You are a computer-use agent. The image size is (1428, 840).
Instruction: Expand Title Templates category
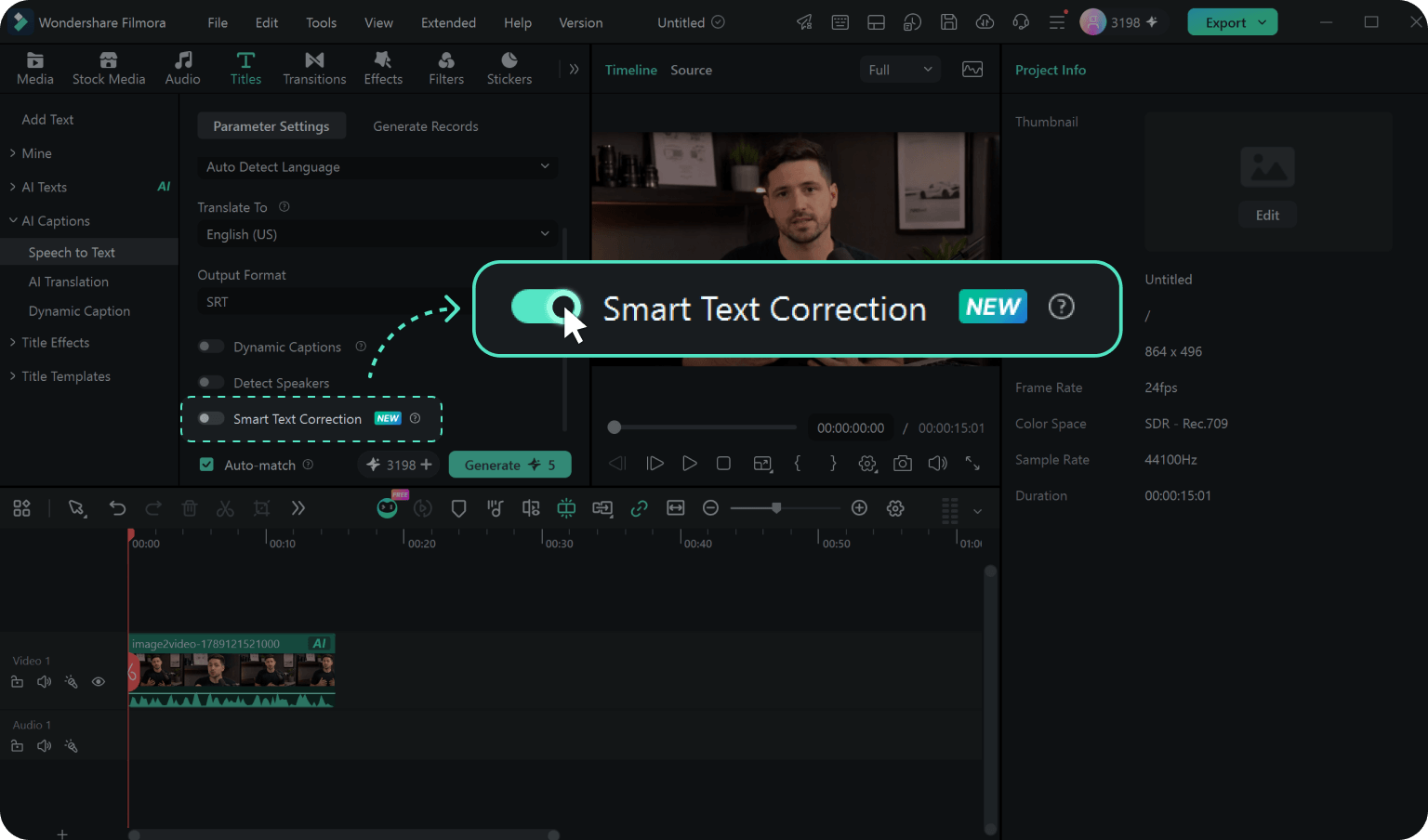pyautogui.click(x=13, y=376)
